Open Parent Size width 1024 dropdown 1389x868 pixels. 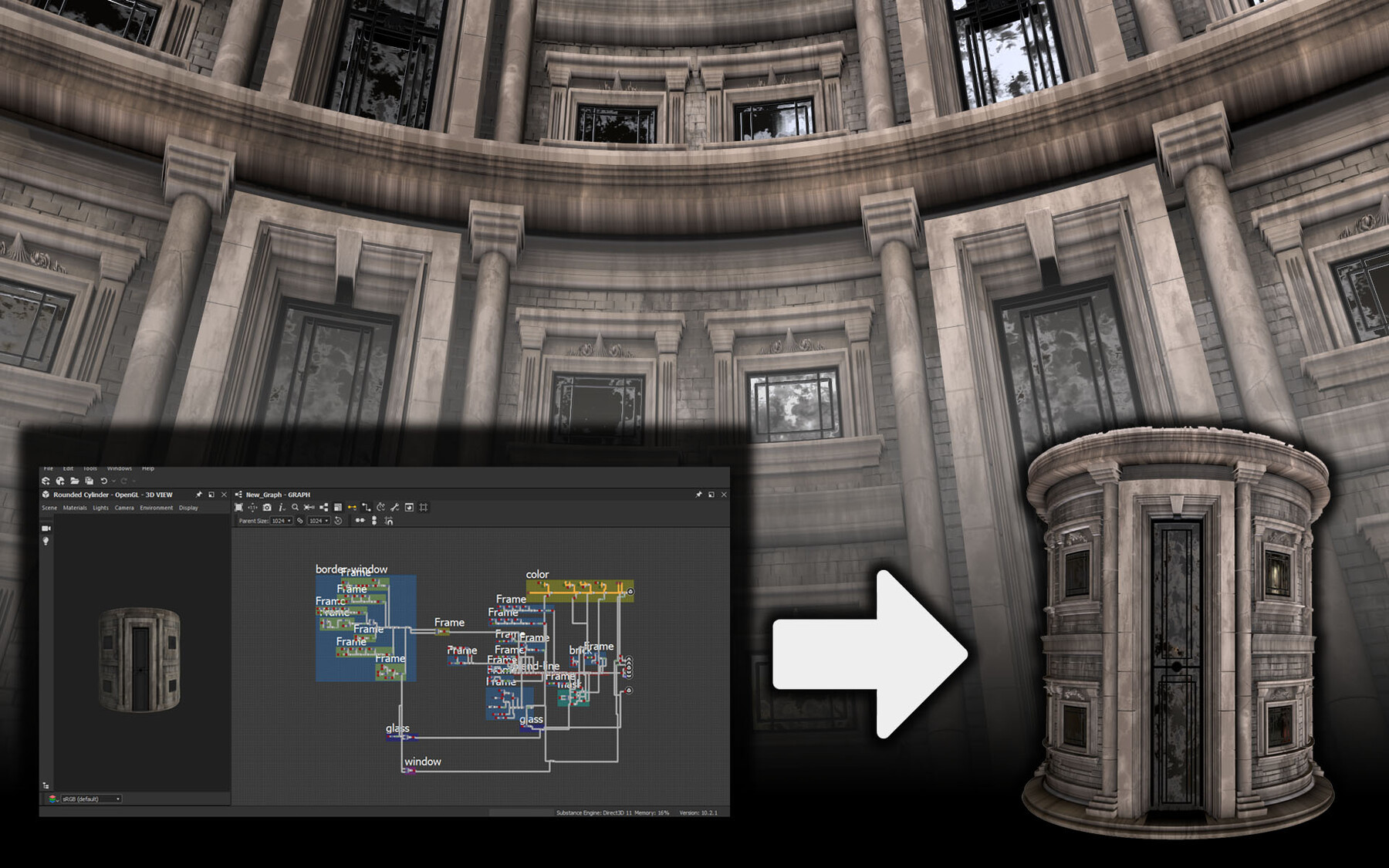282,521
